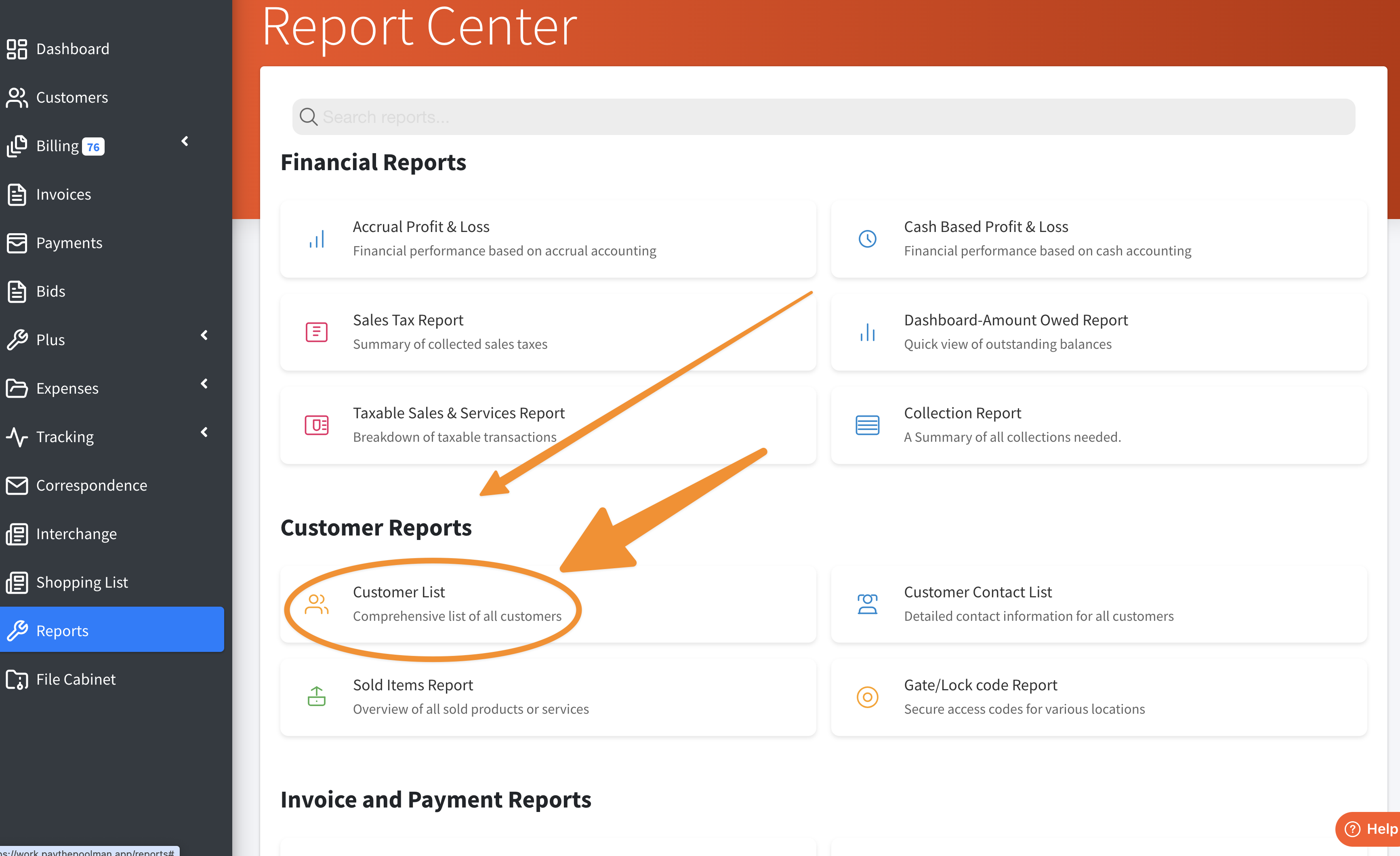Click the Customers people icon in sidebar

tap(17, 97)
